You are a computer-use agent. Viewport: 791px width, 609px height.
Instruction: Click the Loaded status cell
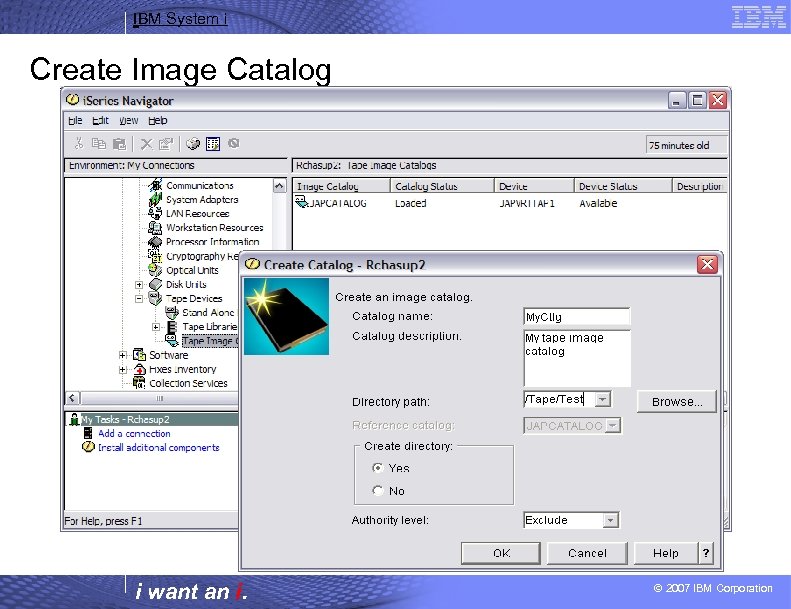(411, 203)
